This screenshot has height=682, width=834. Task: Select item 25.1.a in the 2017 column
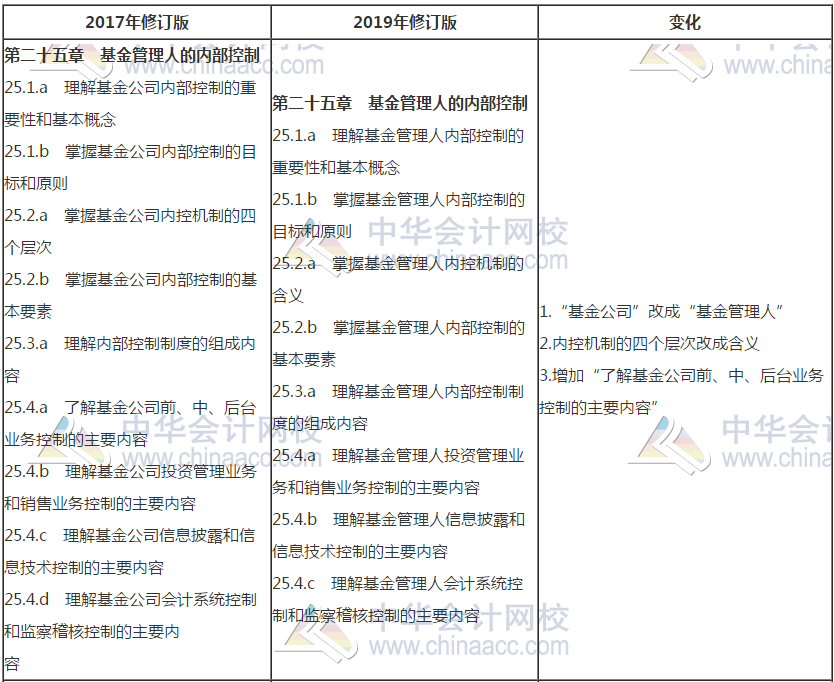coord(130,103)
